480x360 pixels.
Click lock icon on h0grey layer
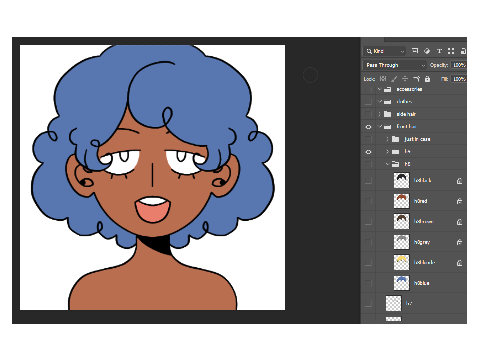tap(459, 242)
